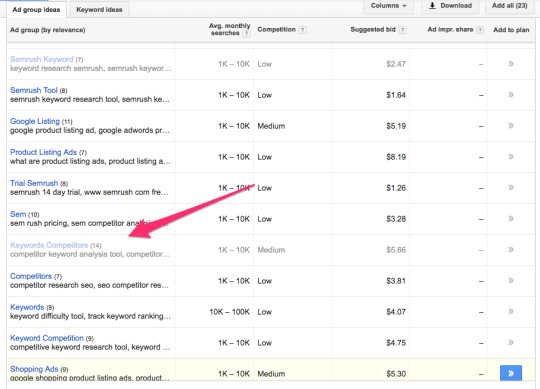Screen dimensions: 540x389
Task: Add Semrush Tool group to plan
Action: (511, 95)
